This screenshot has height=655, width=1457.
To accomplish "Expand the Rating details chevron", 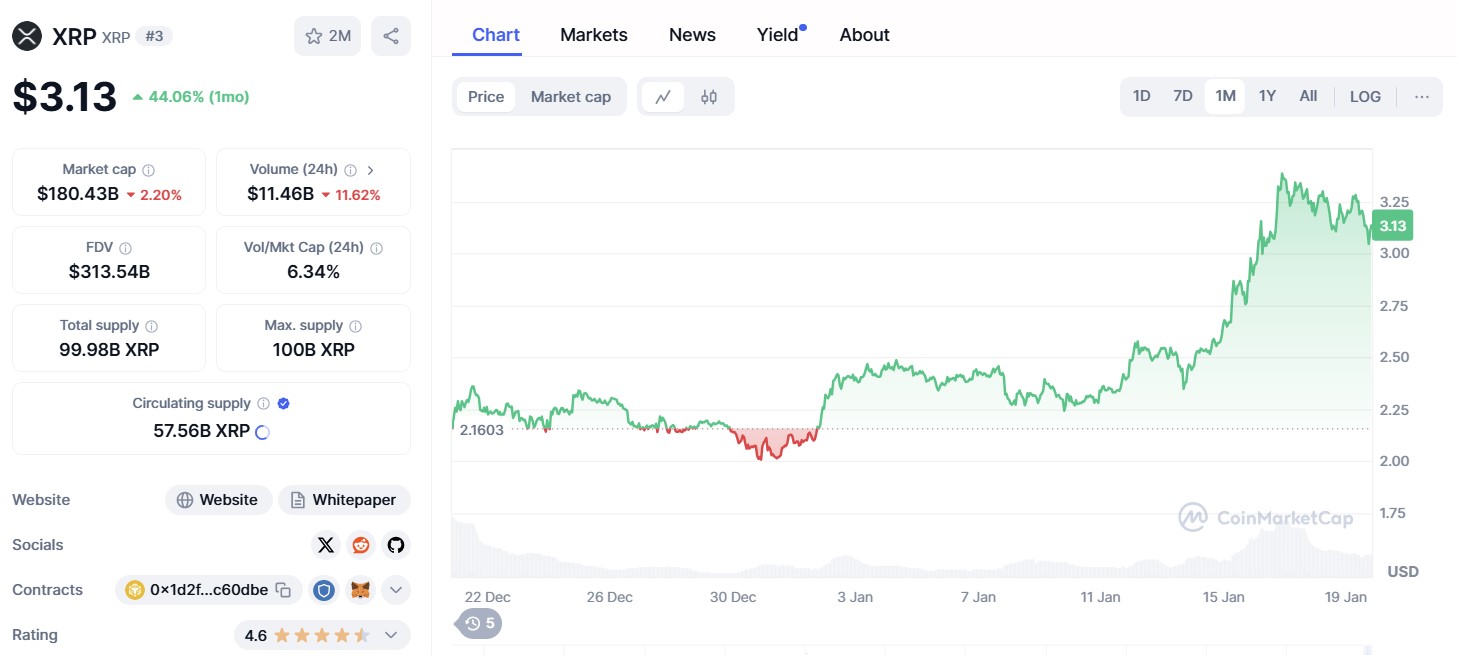I will [x=391, y=635].
